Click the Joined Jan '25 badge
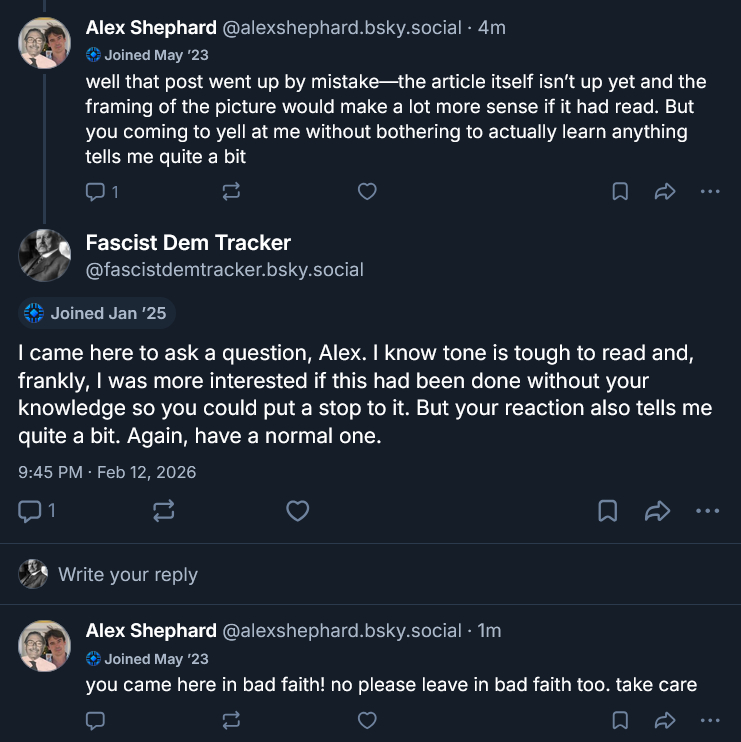This screenshot has height=742, width=741. pos(97,313)
